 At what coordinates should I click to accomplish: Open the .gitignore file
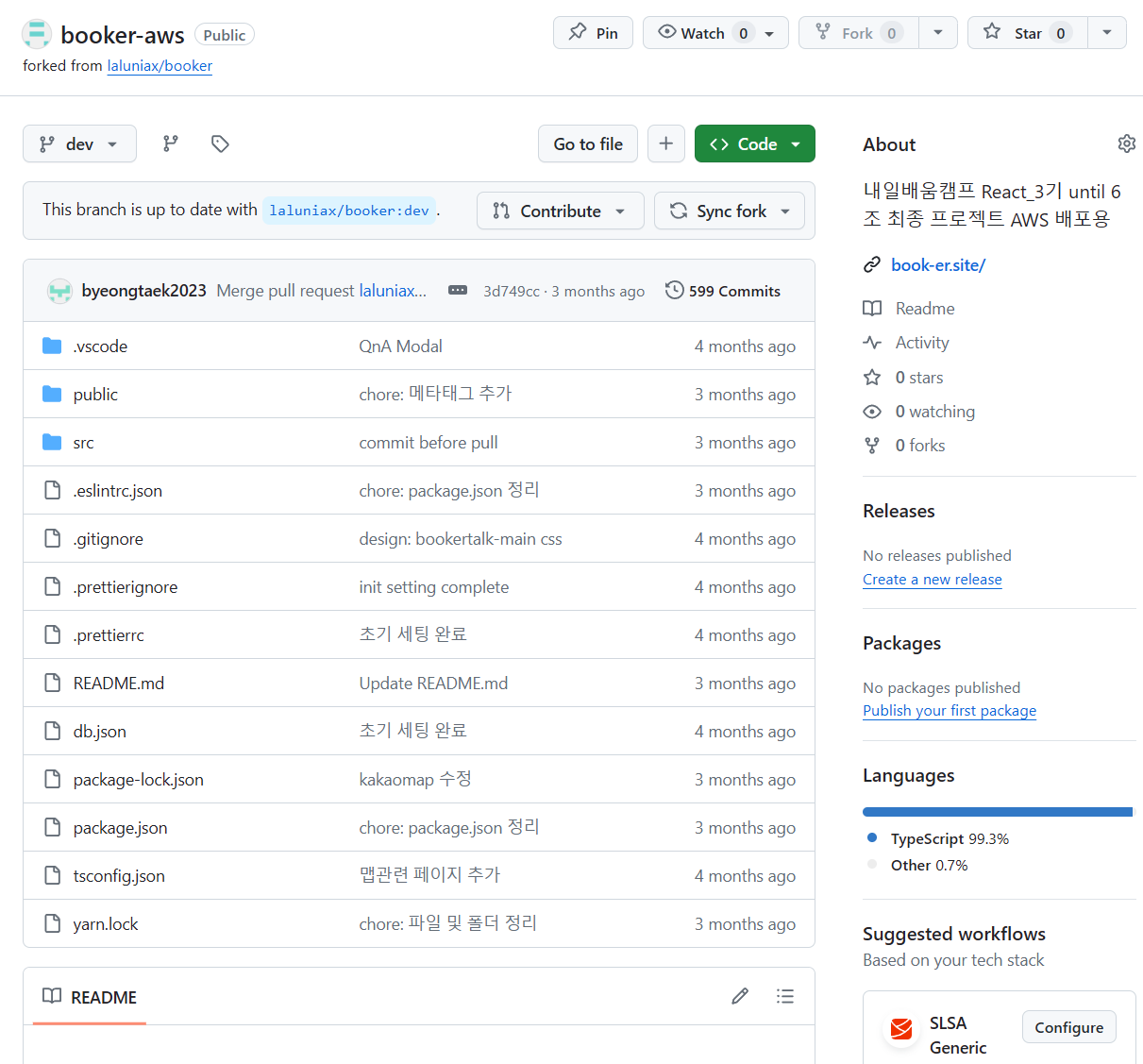(108, 539)
